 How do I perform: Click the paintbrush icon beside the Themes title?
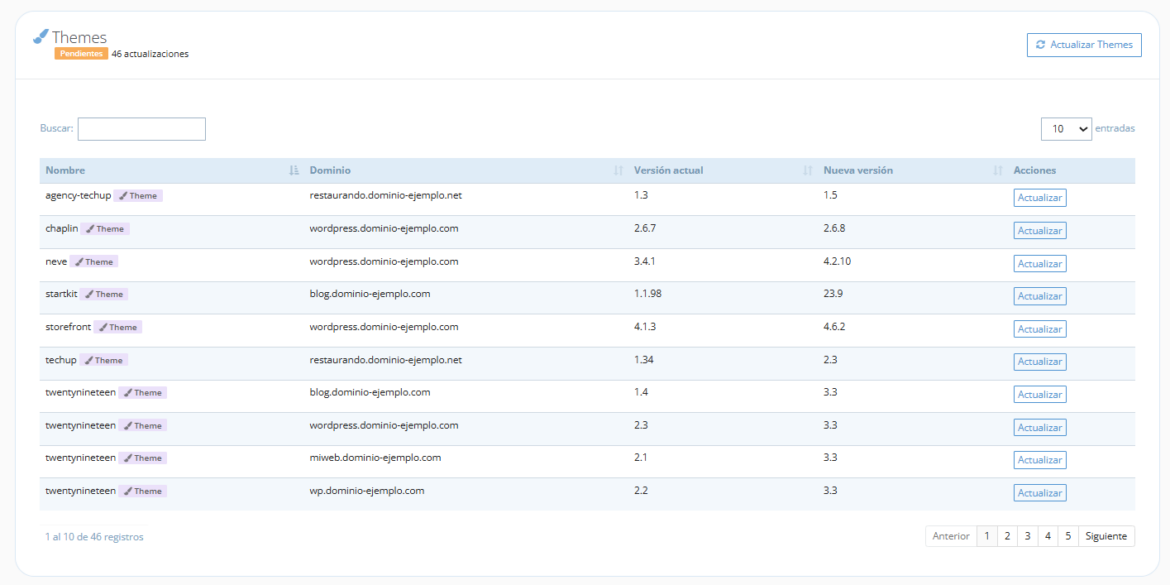(x=40, y=36)
